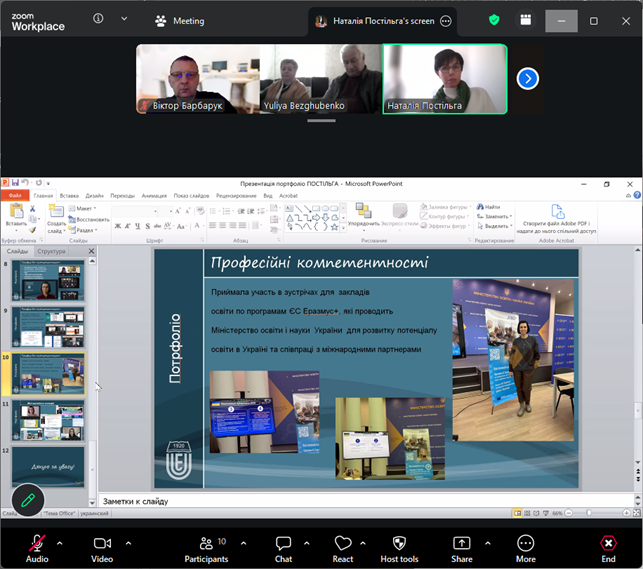Open font name combo box

(x=136, y=211)
